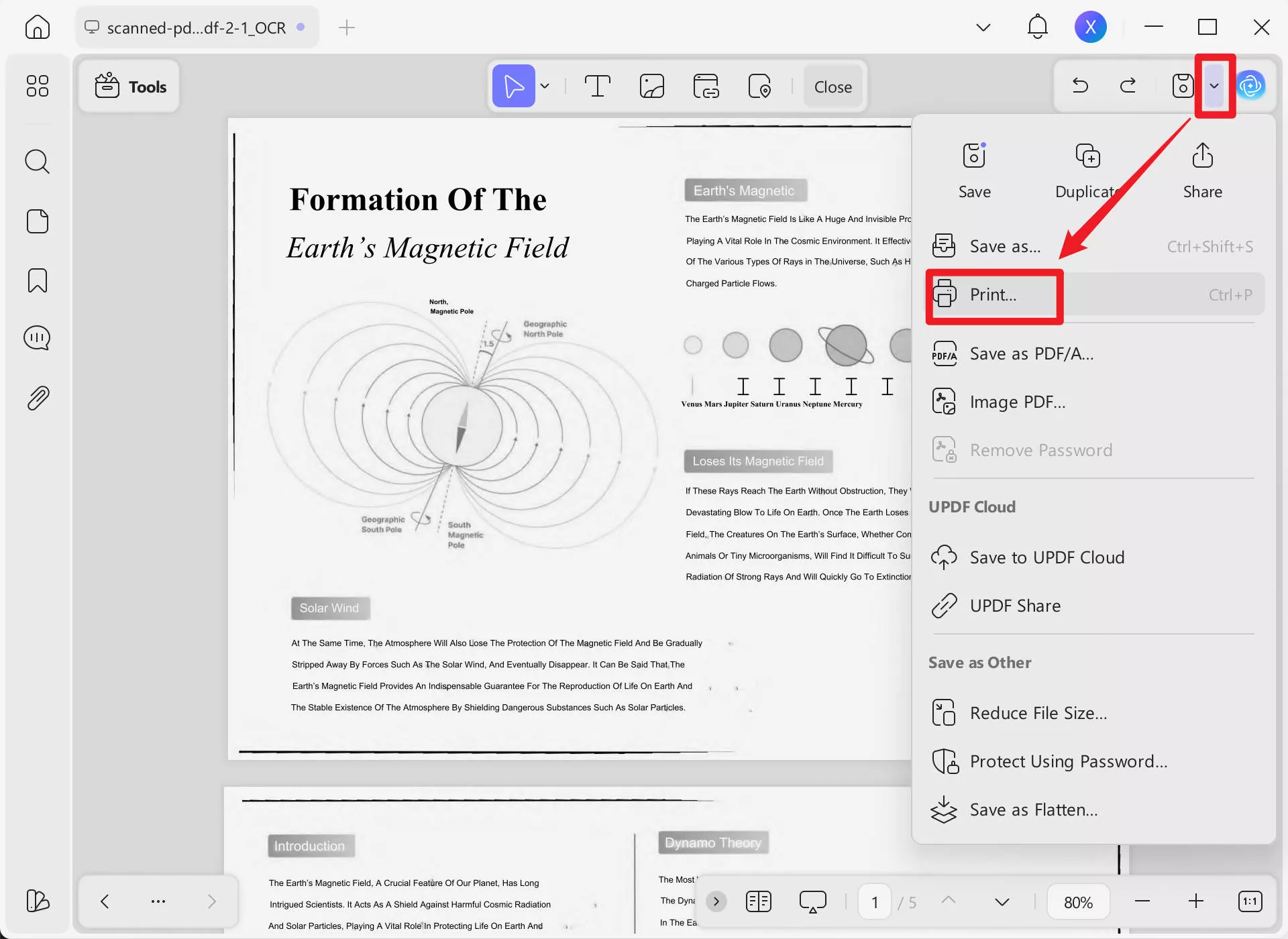This screenshot has height=939, width=1288.
Task: Click the Close button in the toolbar
Action: [833, 87]
